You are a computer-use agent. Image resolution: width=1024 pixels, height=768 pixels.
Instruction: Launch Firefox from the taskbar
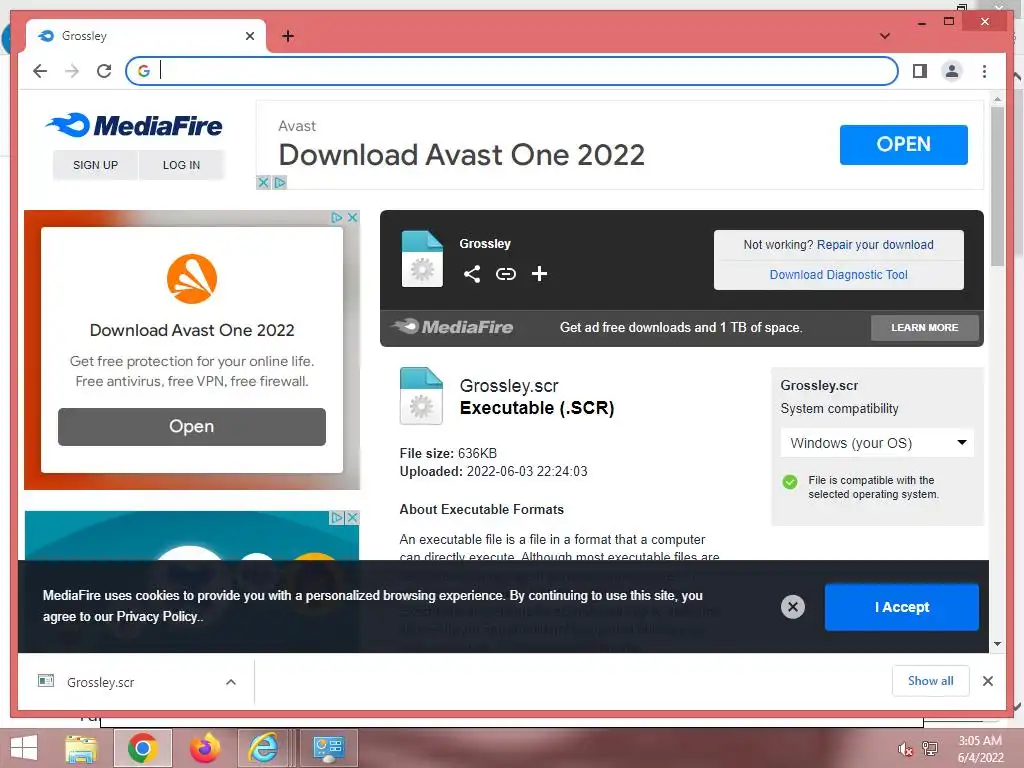[205, 748]
